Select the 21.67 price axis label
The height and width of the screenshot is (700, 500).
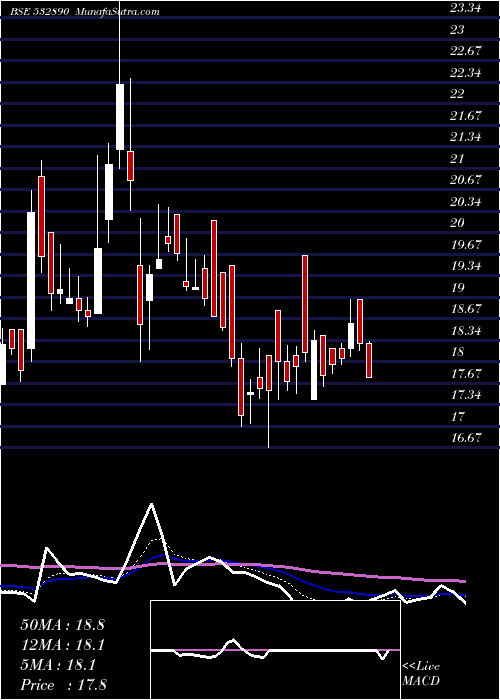(x=466, y=116)
